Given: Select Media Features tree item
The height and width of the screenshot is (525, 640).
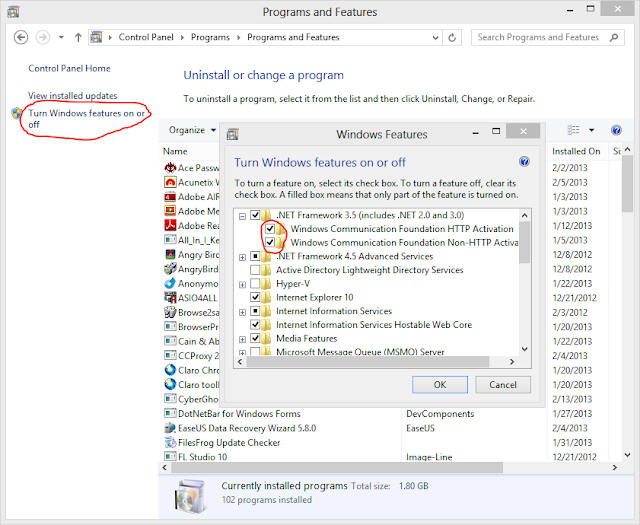Looking at the screenshot, I should click(x=307, y=338).
